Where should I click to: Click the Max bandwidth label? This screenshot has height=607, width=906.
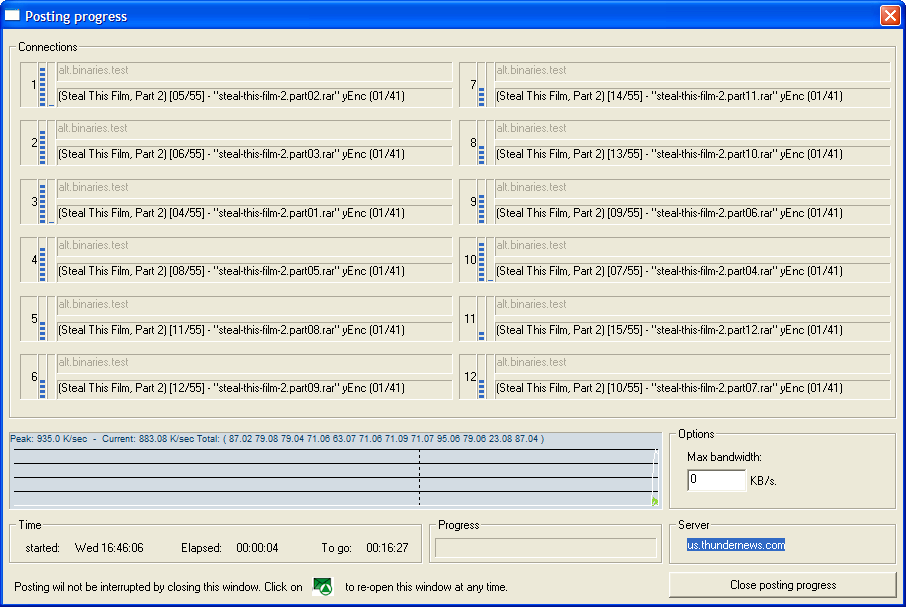click(725, 457)
